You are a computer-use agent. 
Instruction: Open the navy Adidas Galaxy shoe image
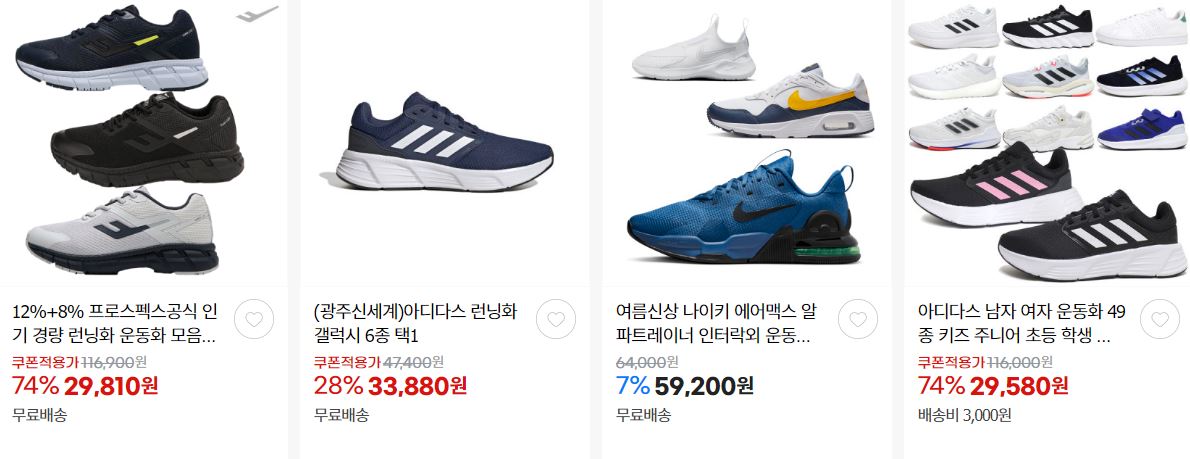pyautogui.click(x=445, y=143)
